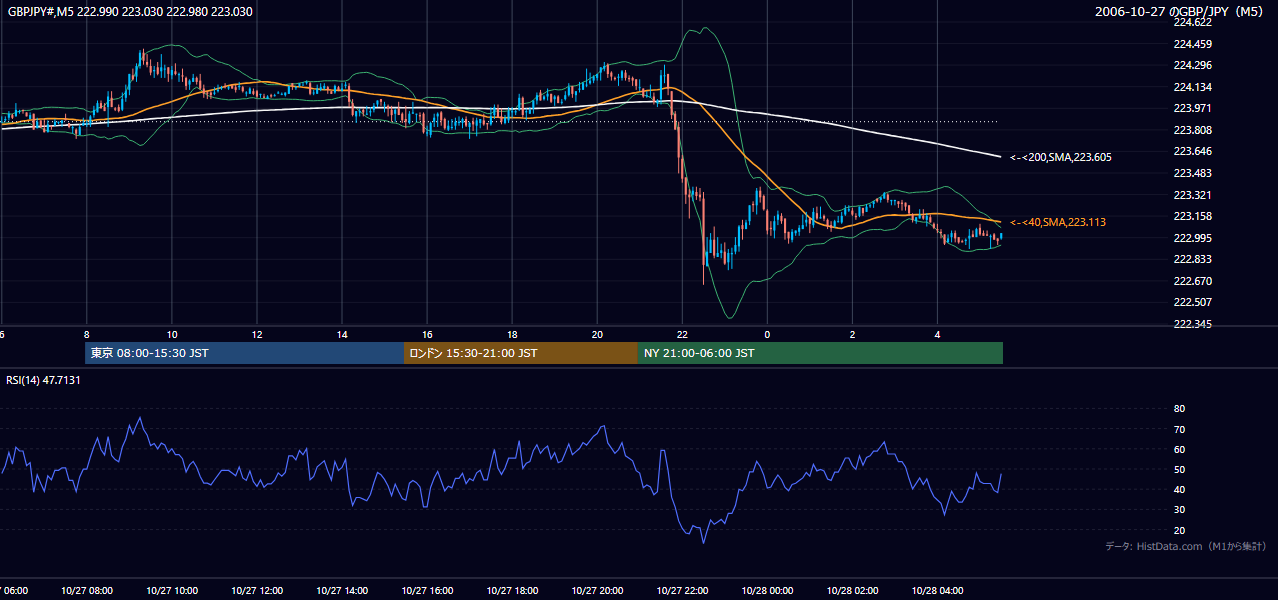Viewport: 1278px width, 600px height.
Task: Select the 40 SMA label 223.113
Action: (1058, 222)
